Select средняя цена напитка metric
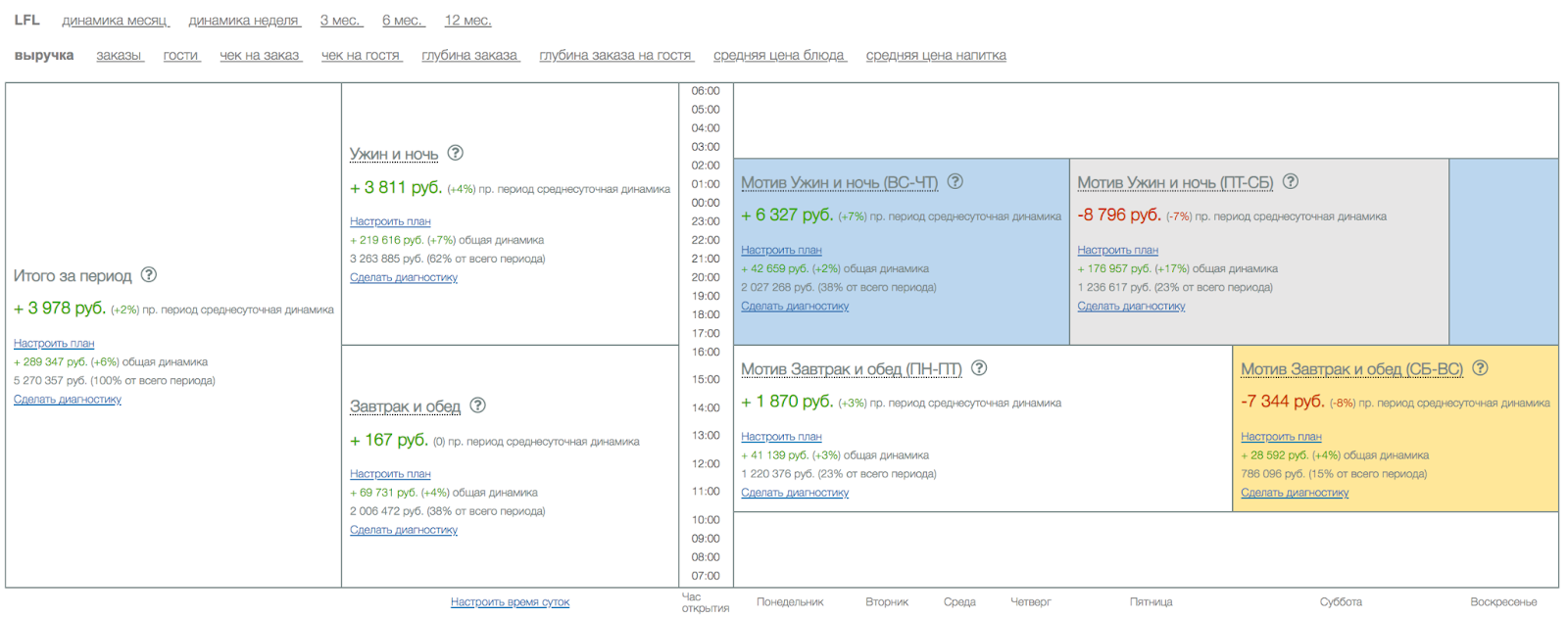 click(936, 56)
